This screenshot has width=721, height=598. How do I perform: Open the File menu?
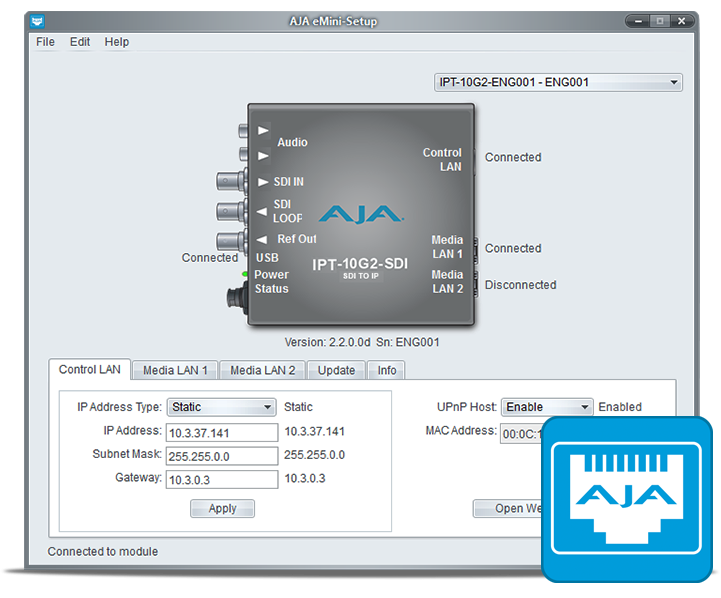45,42
